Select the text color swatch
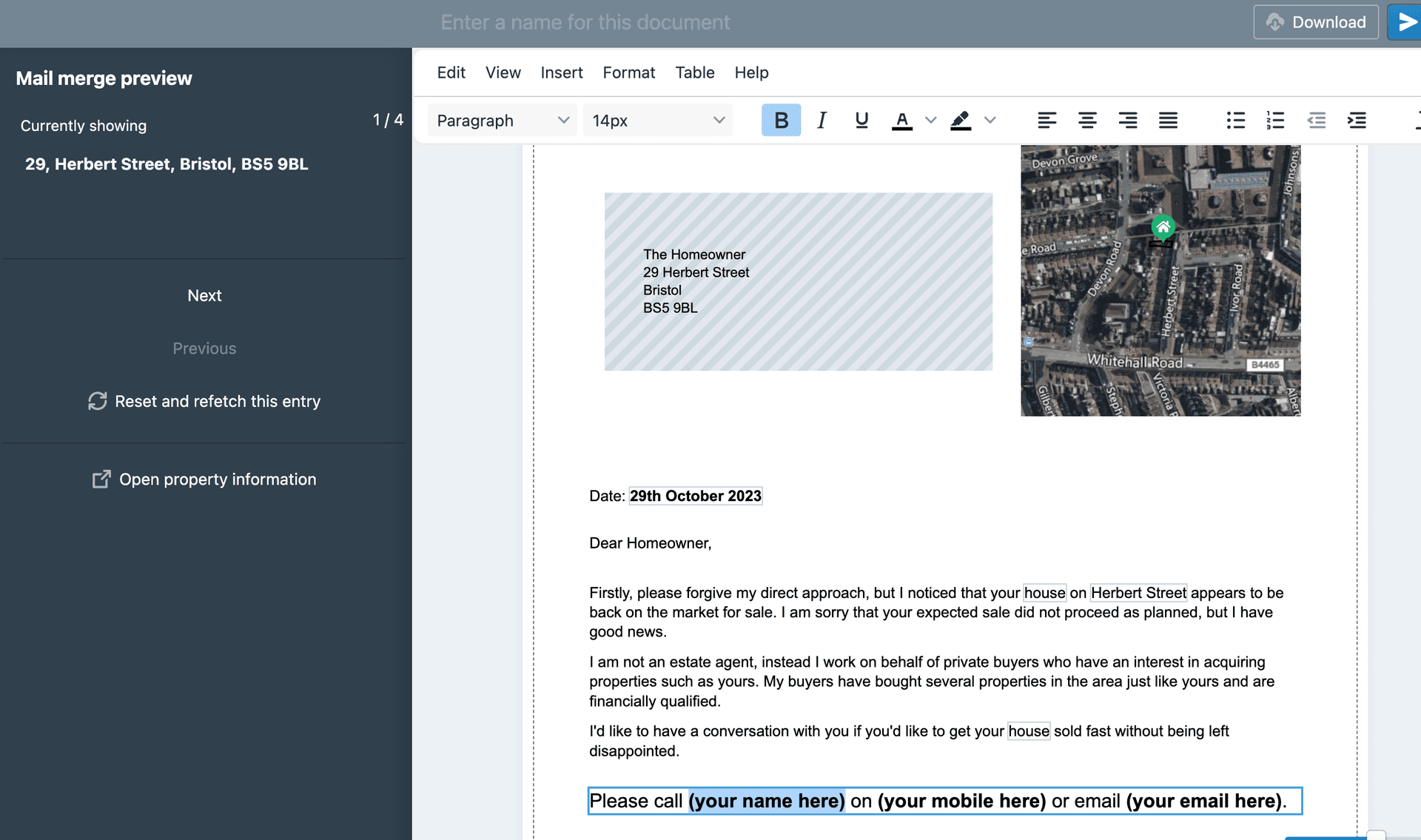Image resolution: width=1421 pixels, height=840 pixels. 901,120
